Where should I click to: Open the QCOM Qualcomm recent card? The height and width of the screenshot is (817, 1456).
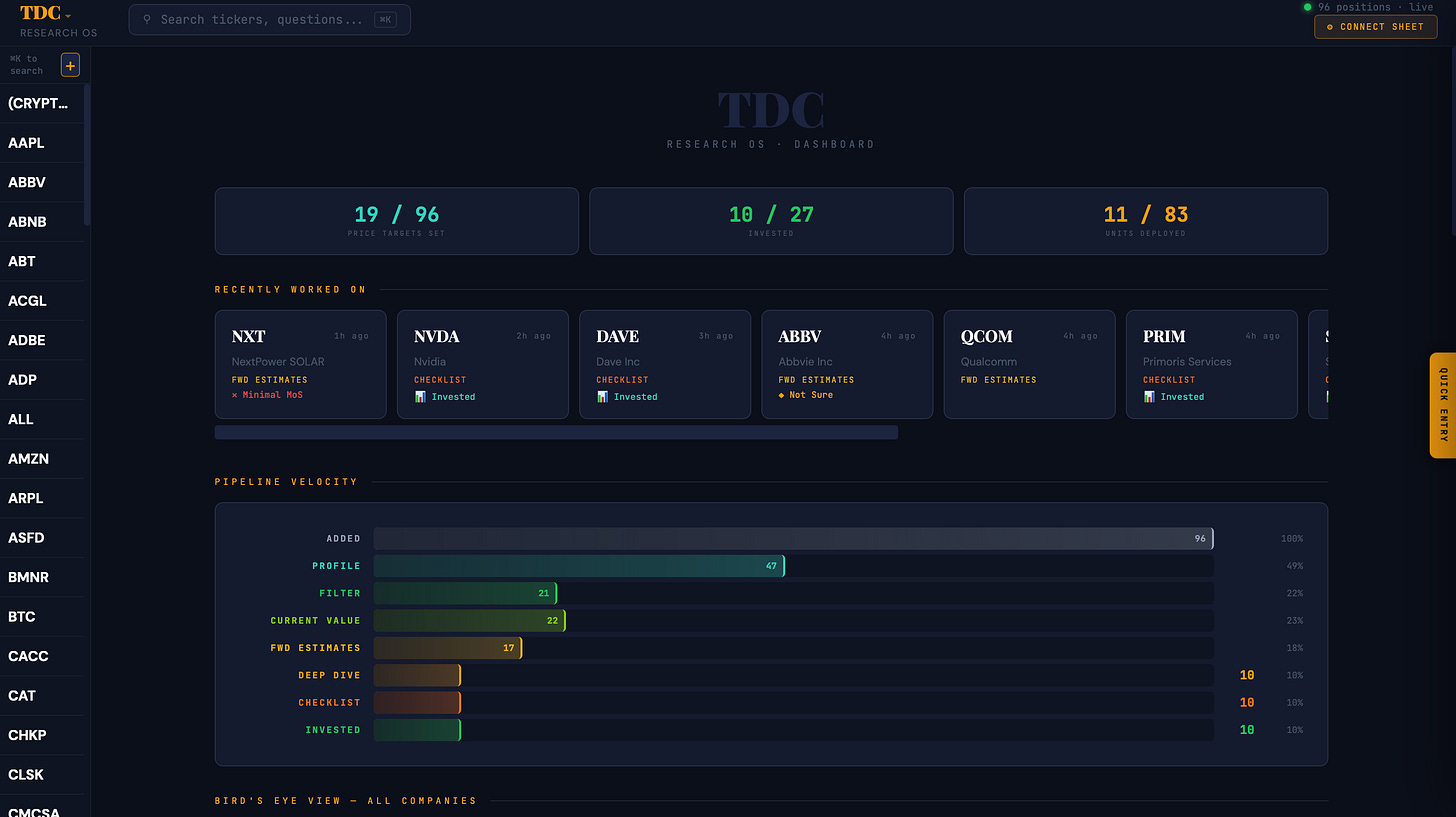pyautogui.click(x=1030, y=364)
